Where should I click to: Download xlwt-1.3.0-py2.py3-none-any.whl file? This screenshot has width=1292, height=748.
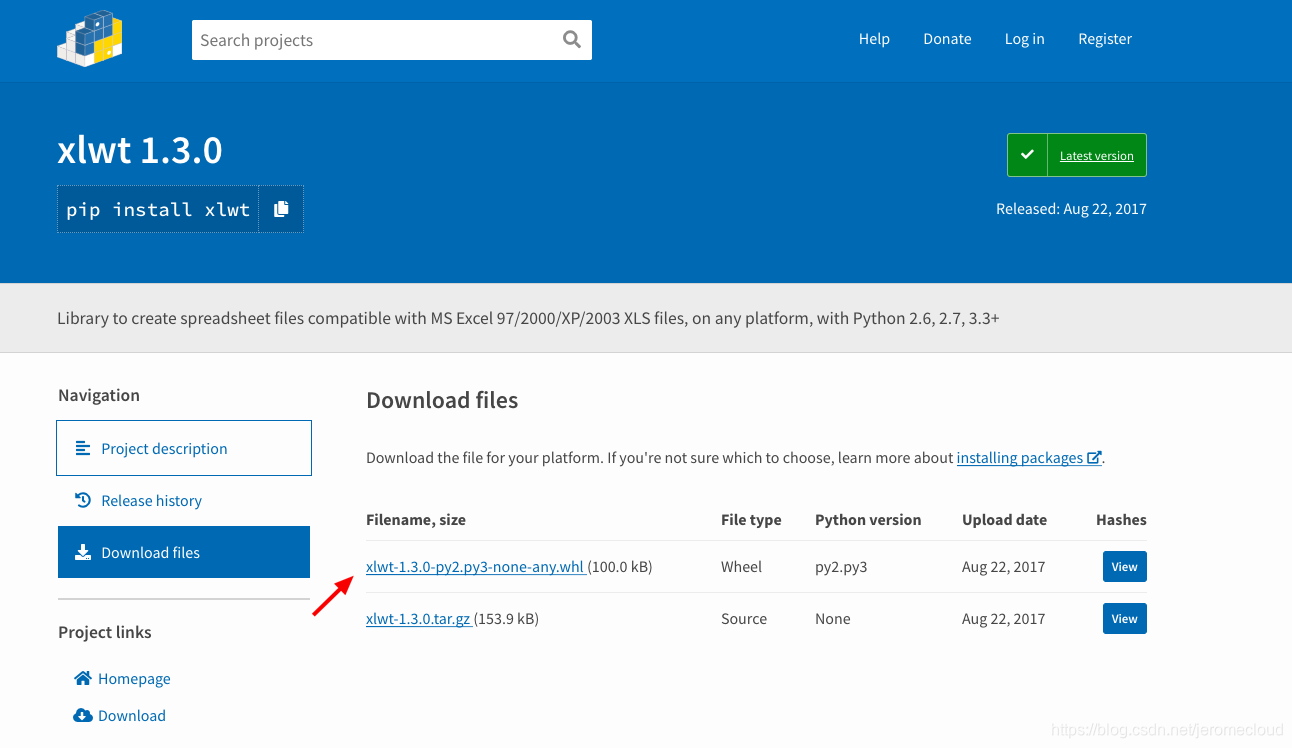476,567
